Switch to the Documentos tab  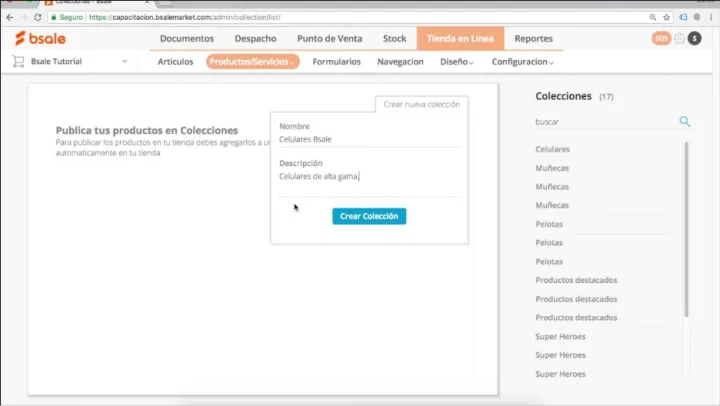(x=187, y=38)
